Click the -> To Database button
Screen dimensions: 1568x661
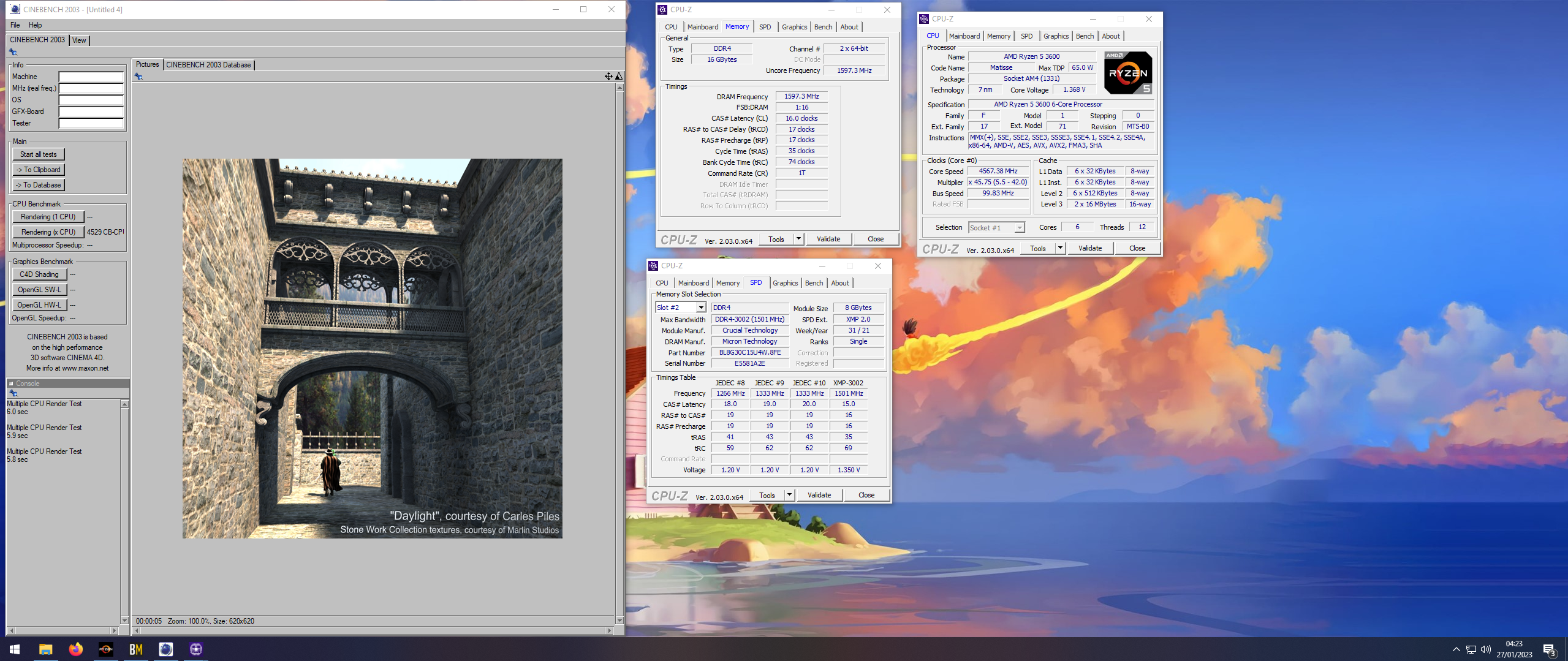39,185
